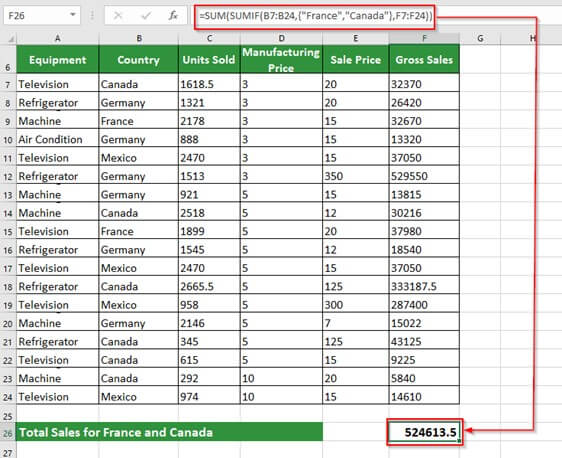The width and height of the screenshot is (562, 458).
Task: Click the Sale Price header cell
Action: (x=356, y=59)
